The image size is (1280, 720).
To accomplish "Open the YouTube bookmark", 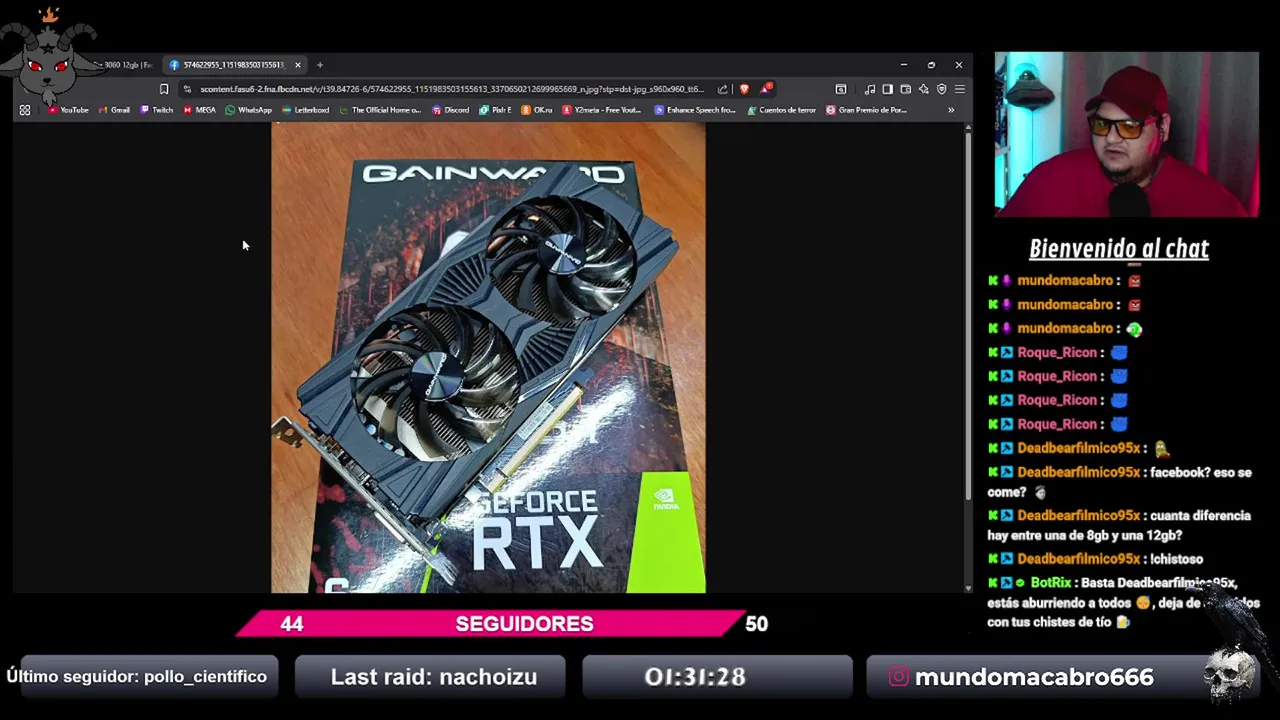I will point(68,110).
